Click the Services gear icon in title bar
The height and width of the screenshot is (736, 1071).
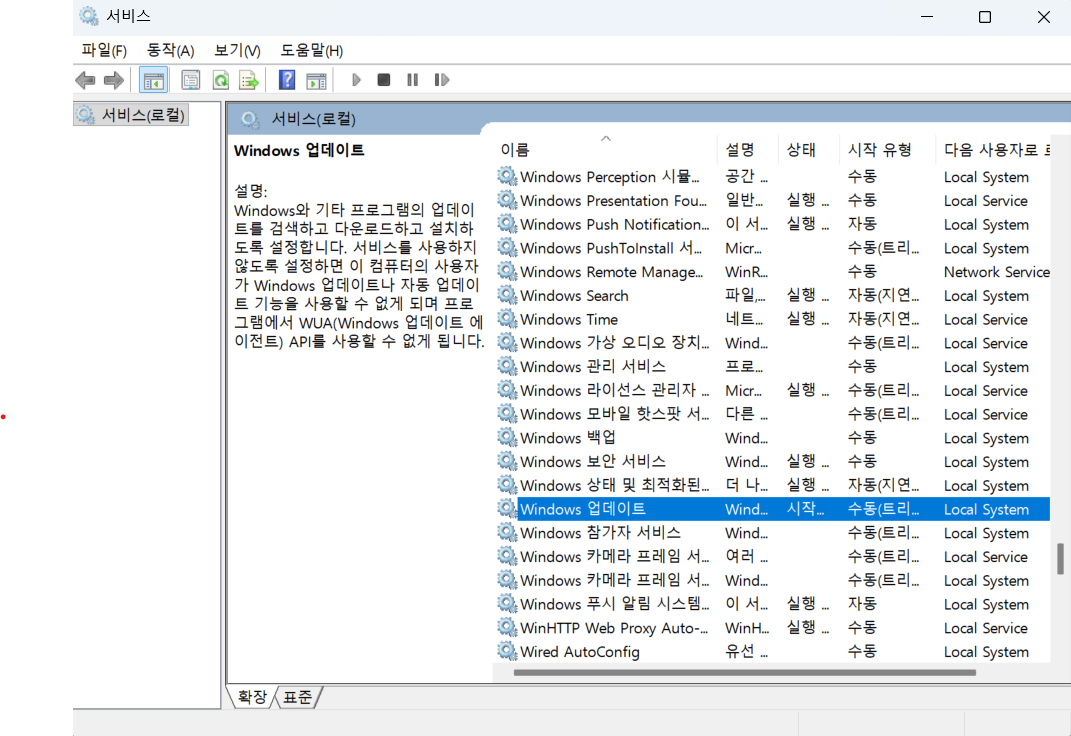(88, 16)
